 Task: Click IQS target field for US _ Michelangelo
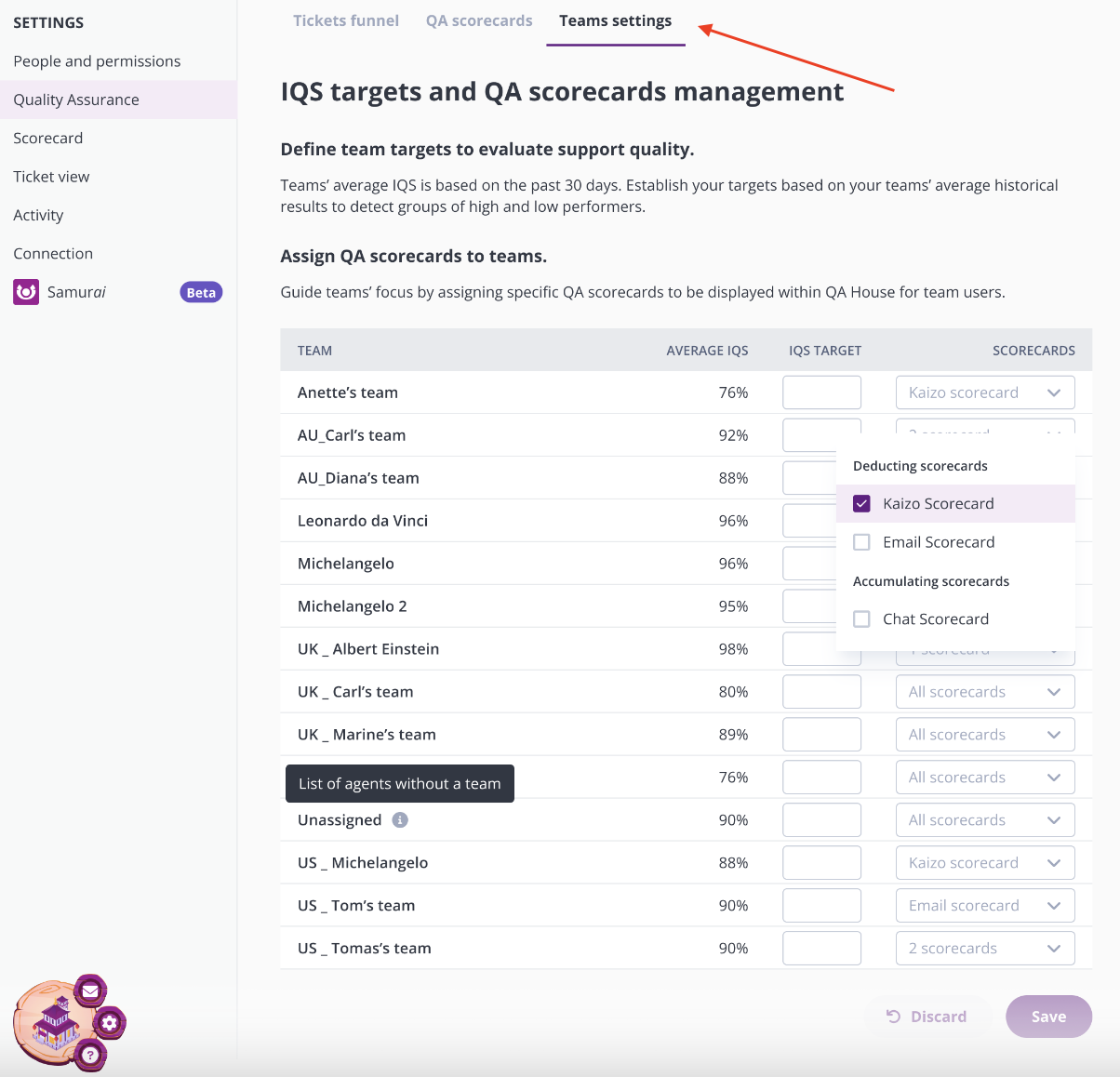pos(822,863)
